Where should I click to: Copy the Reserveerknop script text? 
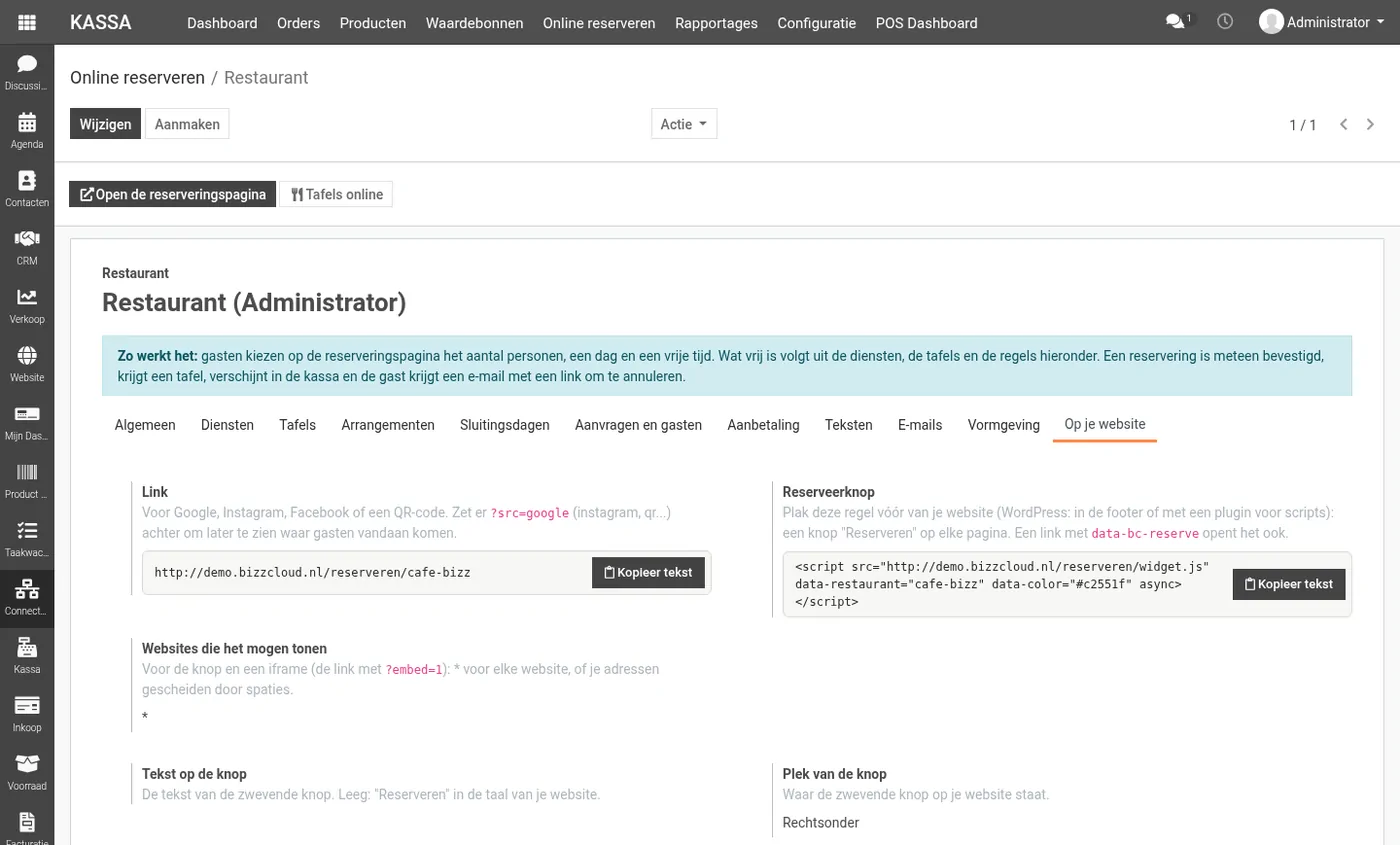[1289, 584]
